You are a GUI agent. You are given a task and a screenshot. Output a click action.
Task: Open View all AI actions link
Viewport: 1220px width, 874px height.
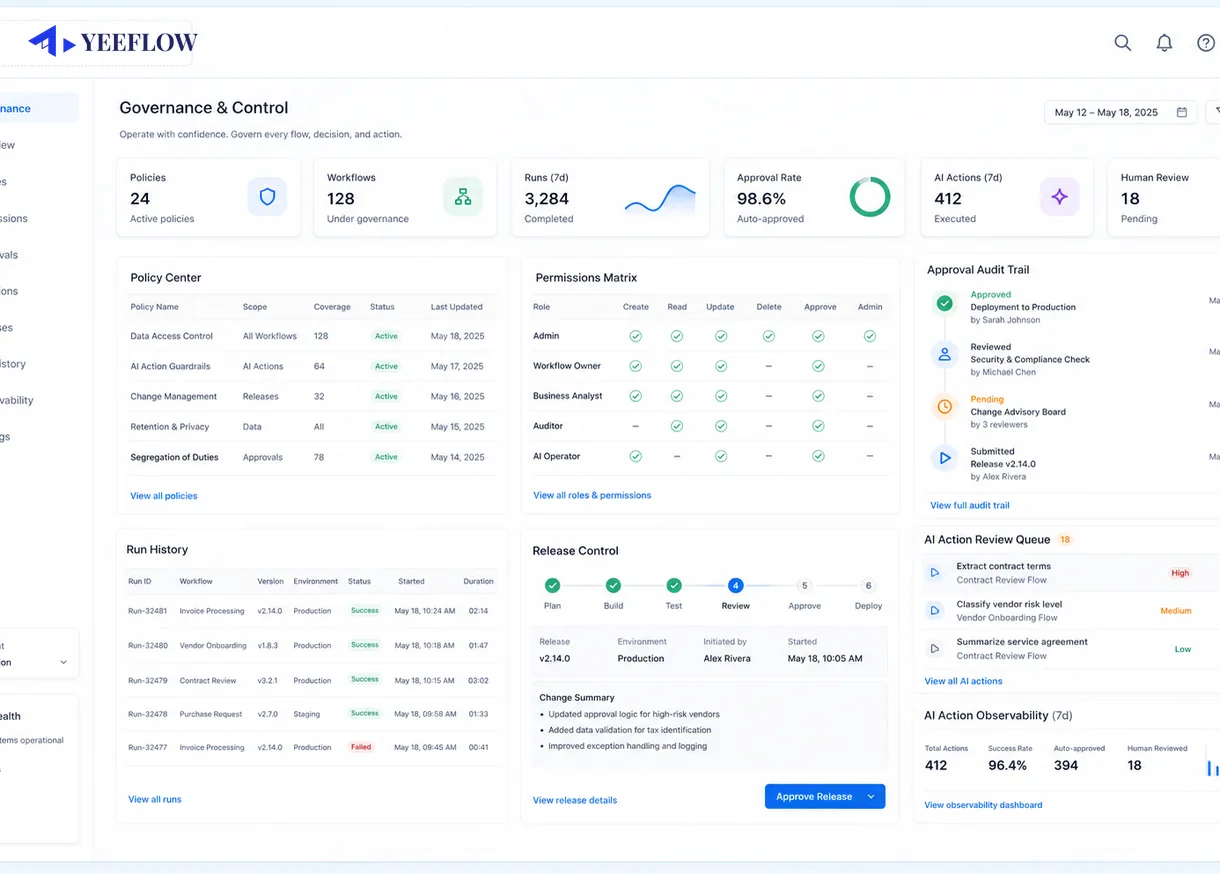963,681
